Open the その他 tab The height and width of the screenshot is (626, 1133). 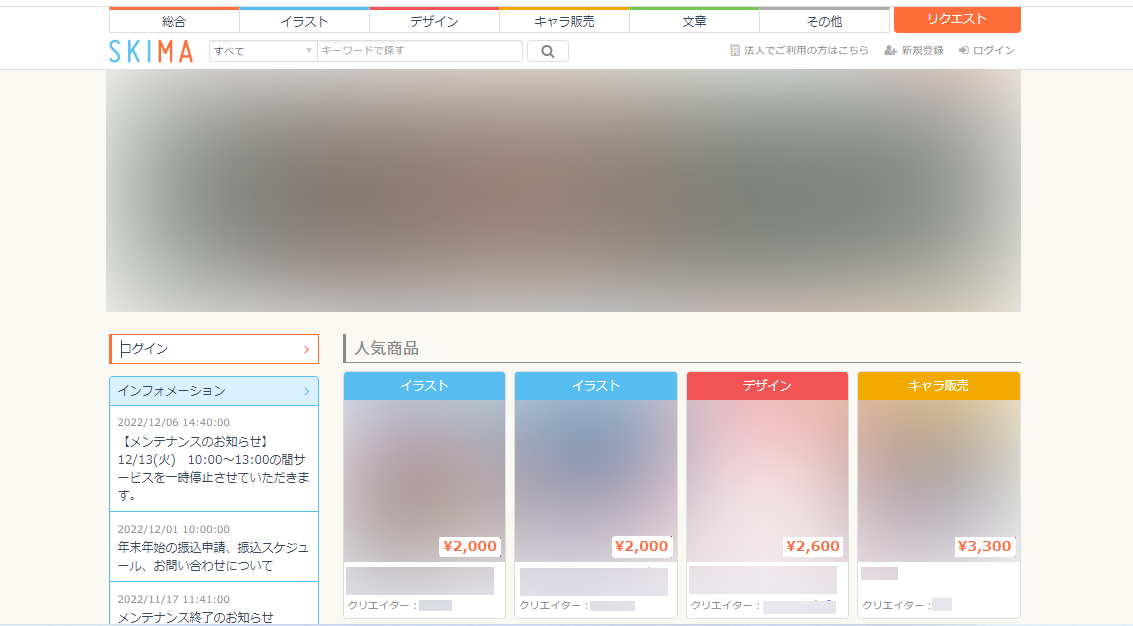coord(822,19)
